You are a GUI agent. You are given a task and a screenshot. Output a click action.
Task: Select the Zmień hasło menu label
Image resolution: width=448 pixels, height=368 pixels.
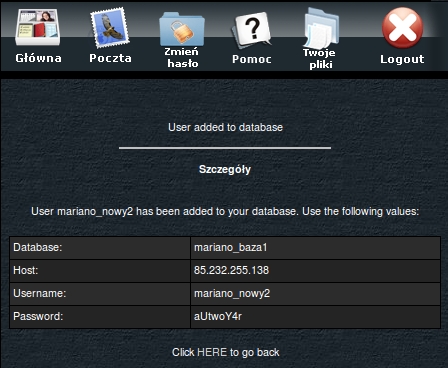(182, 58)
